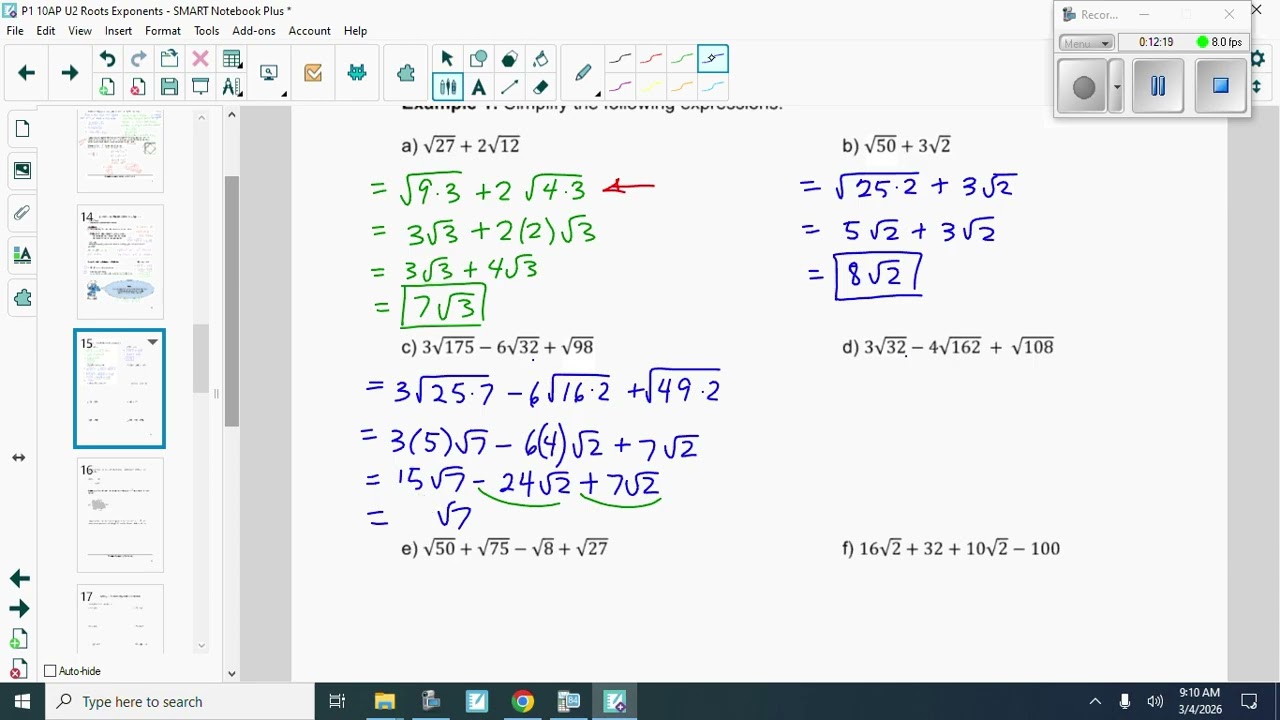Save the notebook file
This screenshot has height=720, width=1280.
[169, 87]
